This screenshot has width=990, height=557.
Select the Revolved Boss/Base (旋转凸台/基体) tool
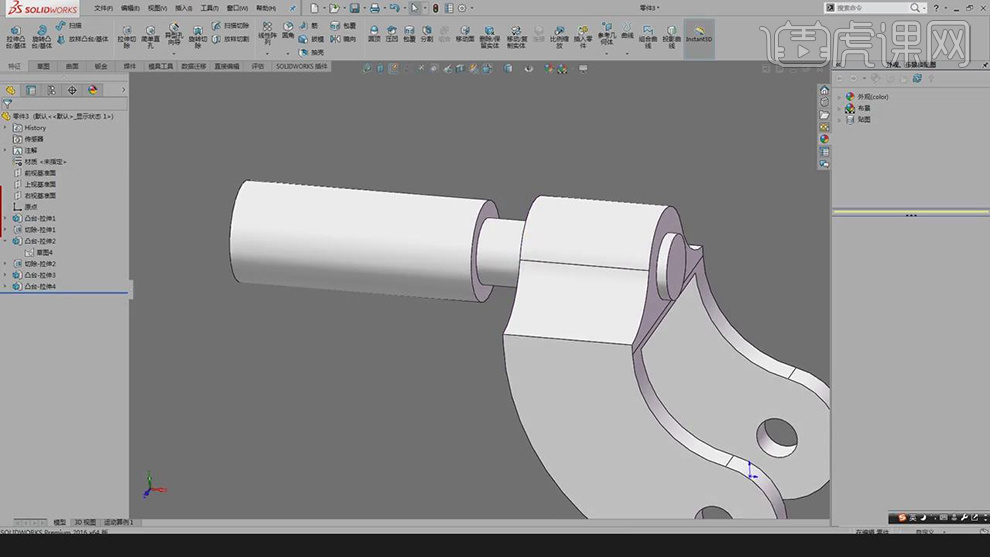click(41, 35)
